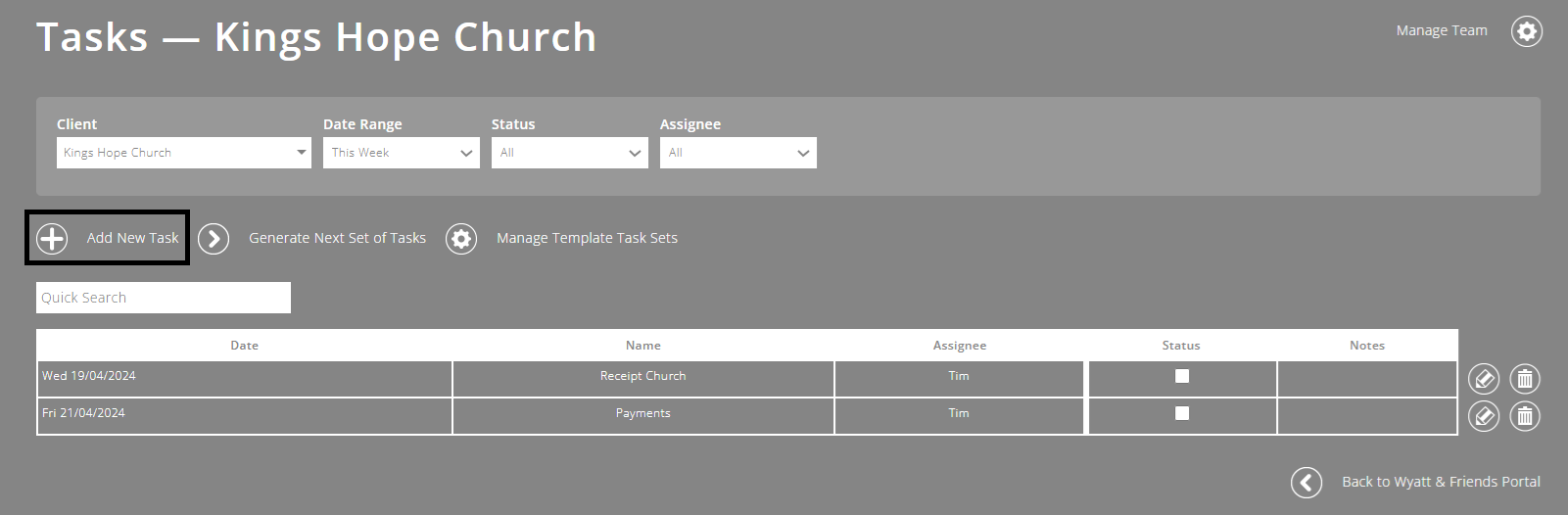Tick the status checkbox for Receipt Church

(1182, 376)
